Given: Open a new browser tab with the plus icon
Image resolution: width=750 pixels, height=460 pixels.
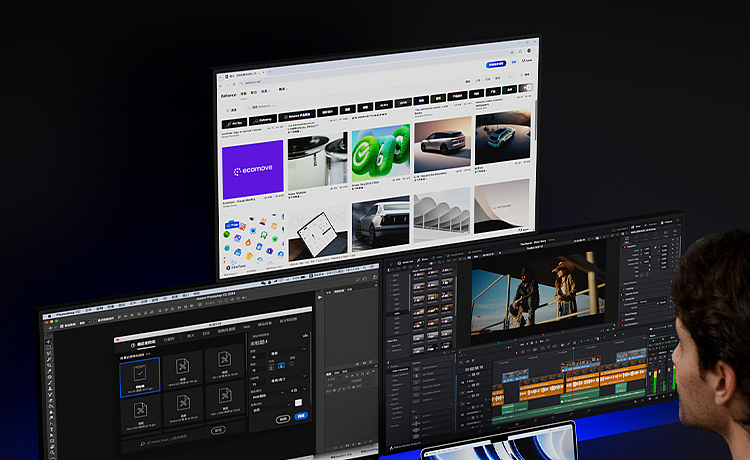Looking at the screenshot, I should [x=270, y=72].
